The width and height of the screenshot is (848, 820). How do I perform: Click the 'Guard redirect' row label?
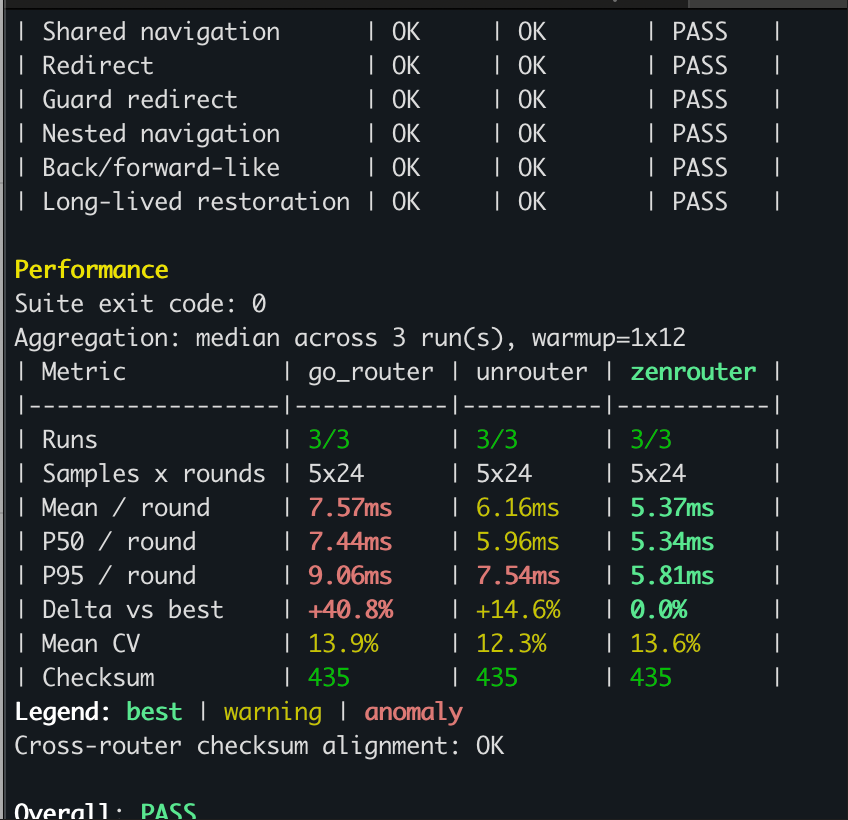point(140,100)
